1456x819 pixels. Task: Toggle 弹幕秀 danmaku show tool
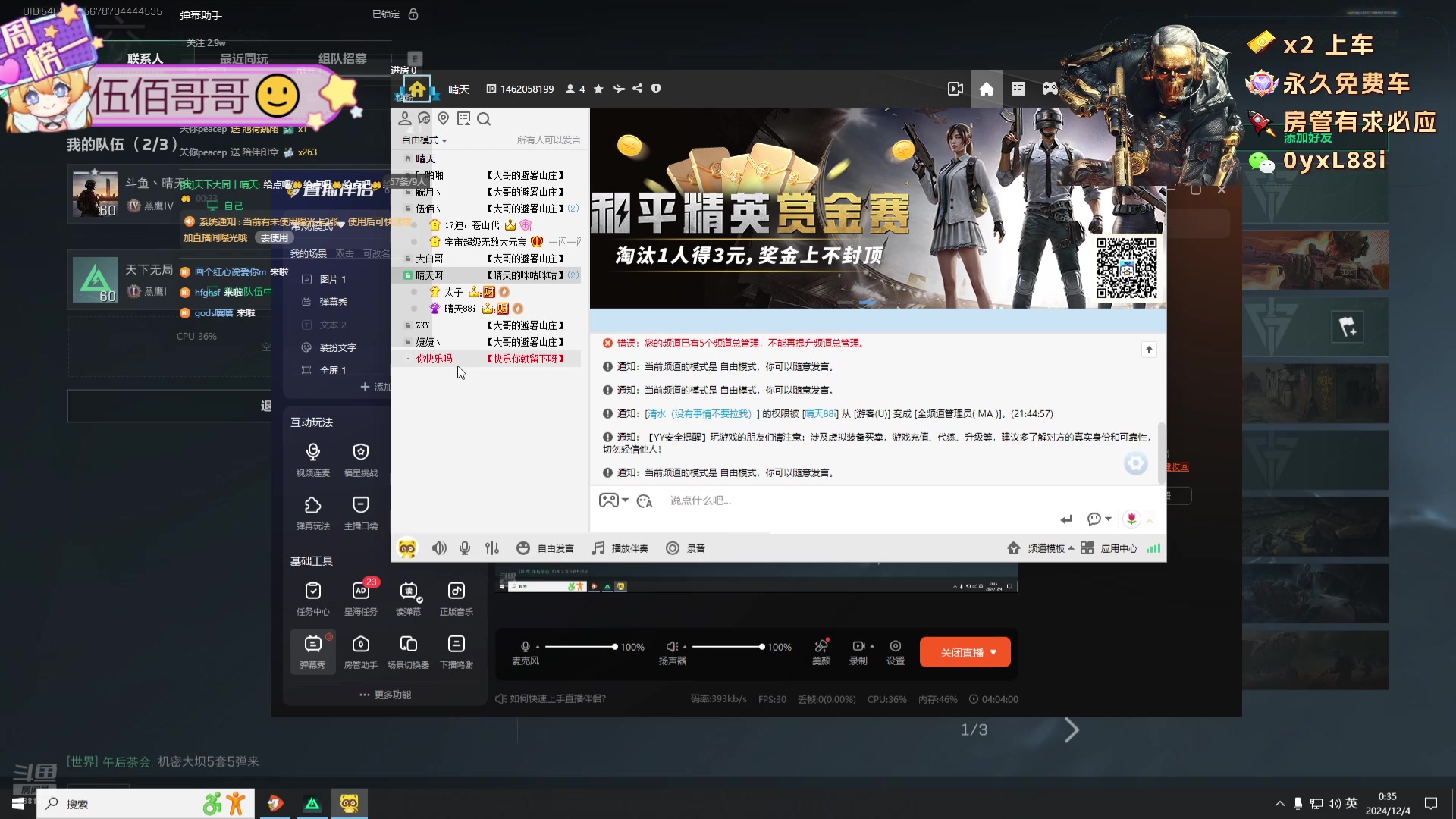point(312,651)
